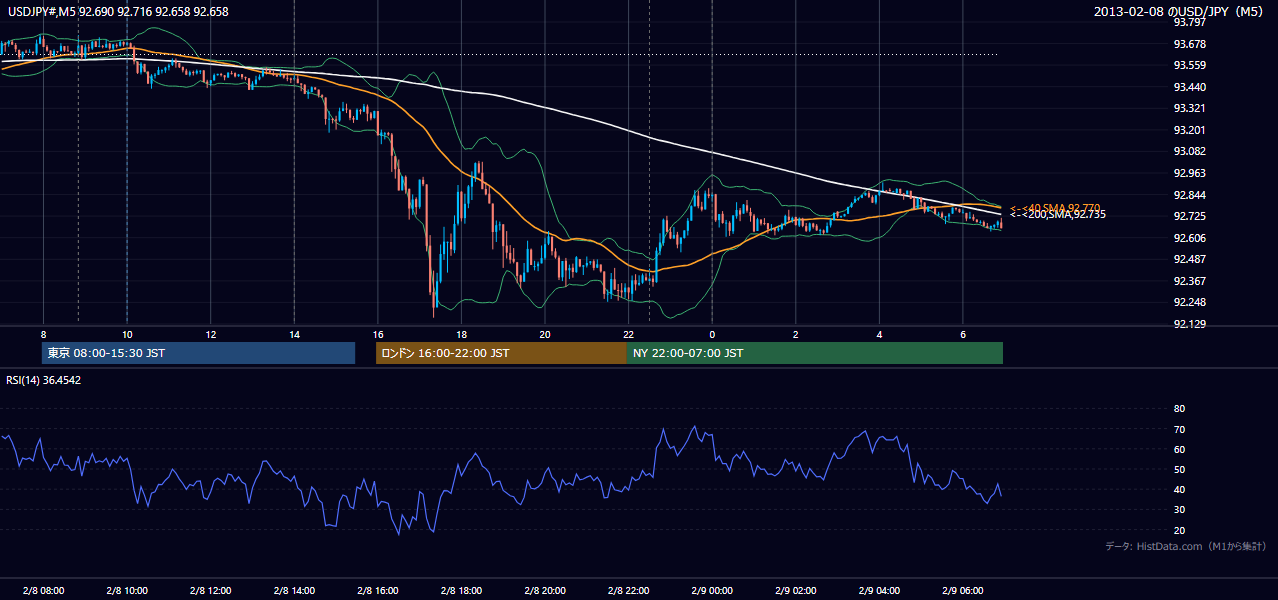Click the date label 2/8 12:00
The image size is (1278, 600).
tap(211, 591)
